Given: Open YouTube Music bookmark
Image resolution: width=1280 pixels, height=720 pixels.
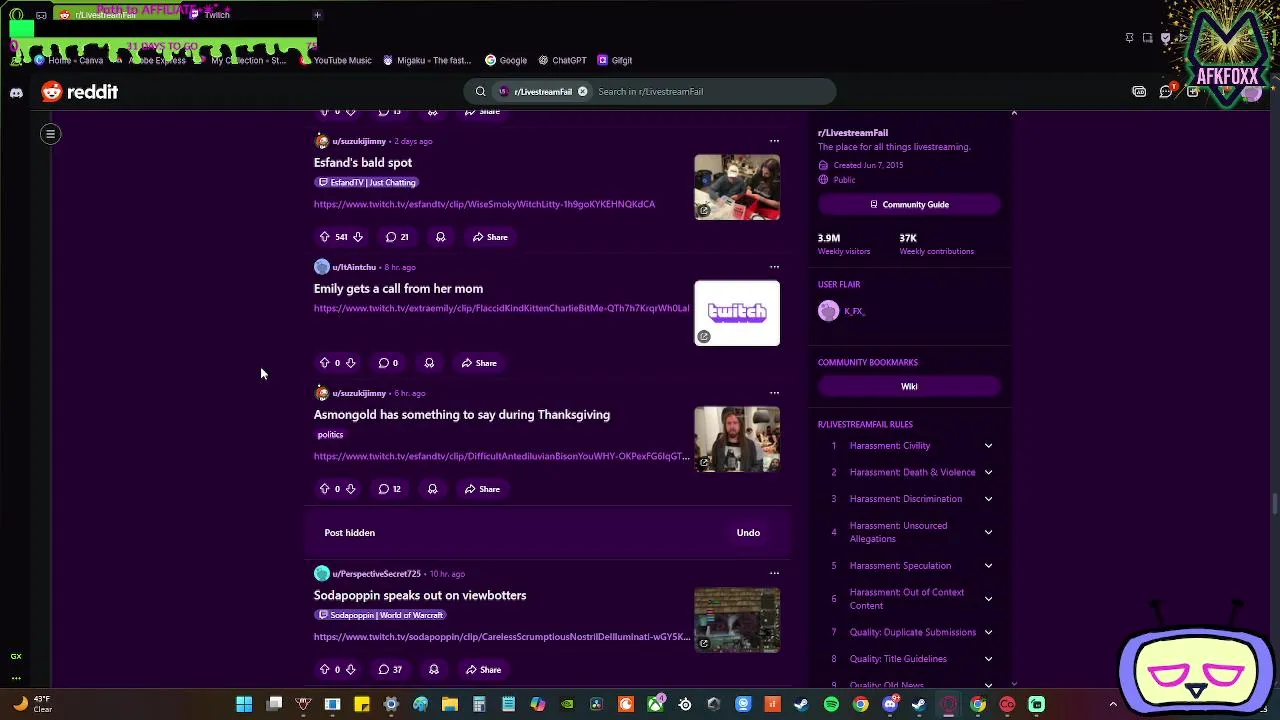Looking at the screenshot, I should [x=336, y=60].
